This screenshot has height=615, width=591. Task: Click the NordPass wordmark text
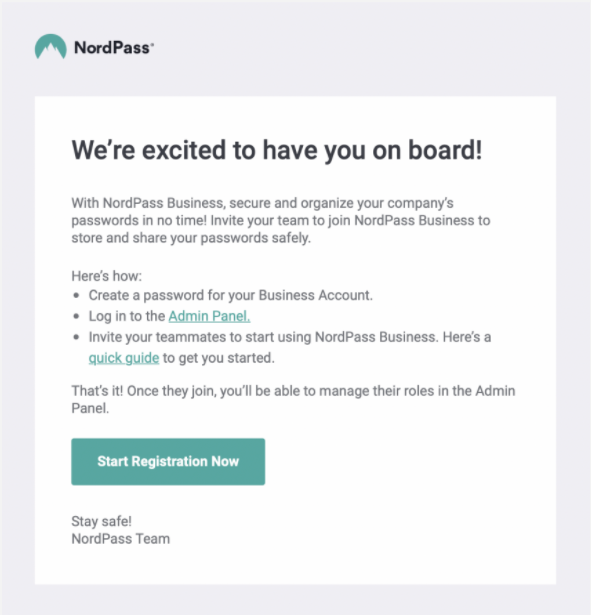[x=114, y=47]
